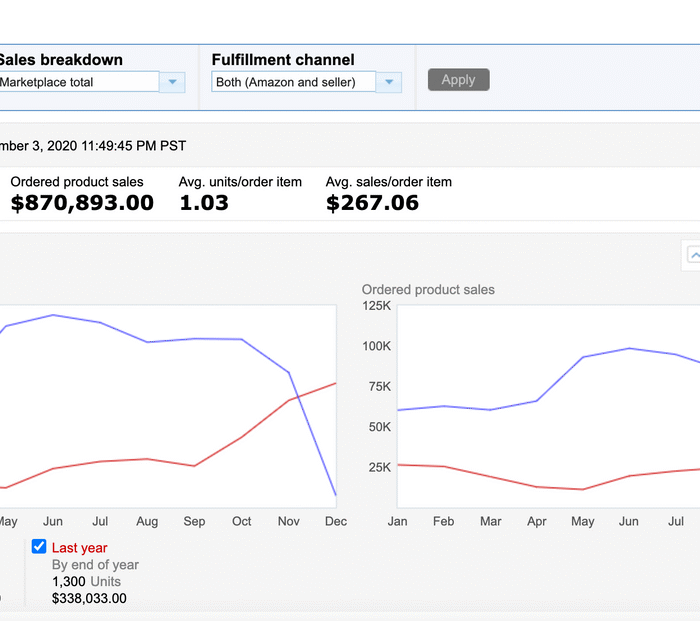Click the Sales breakdown dropdown arrow
Viewport: 700px width, 621px height.
click(x=173, y=82)
